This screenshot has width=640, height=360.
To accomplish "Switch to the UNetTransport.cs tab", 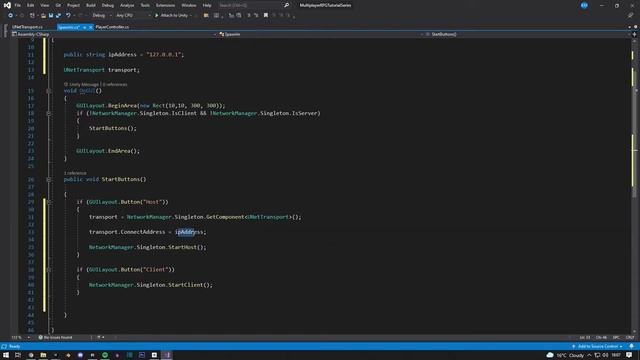I will click(27, 27).
